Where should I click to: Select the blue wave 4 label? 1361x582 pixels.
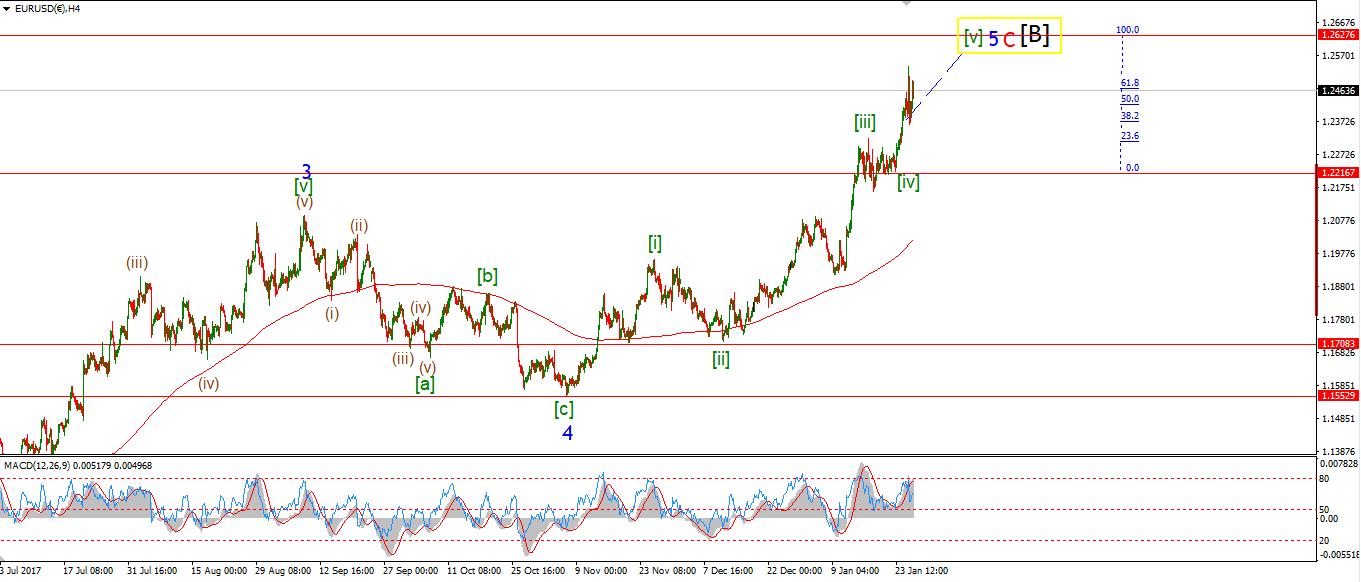(x=567, y=433)
